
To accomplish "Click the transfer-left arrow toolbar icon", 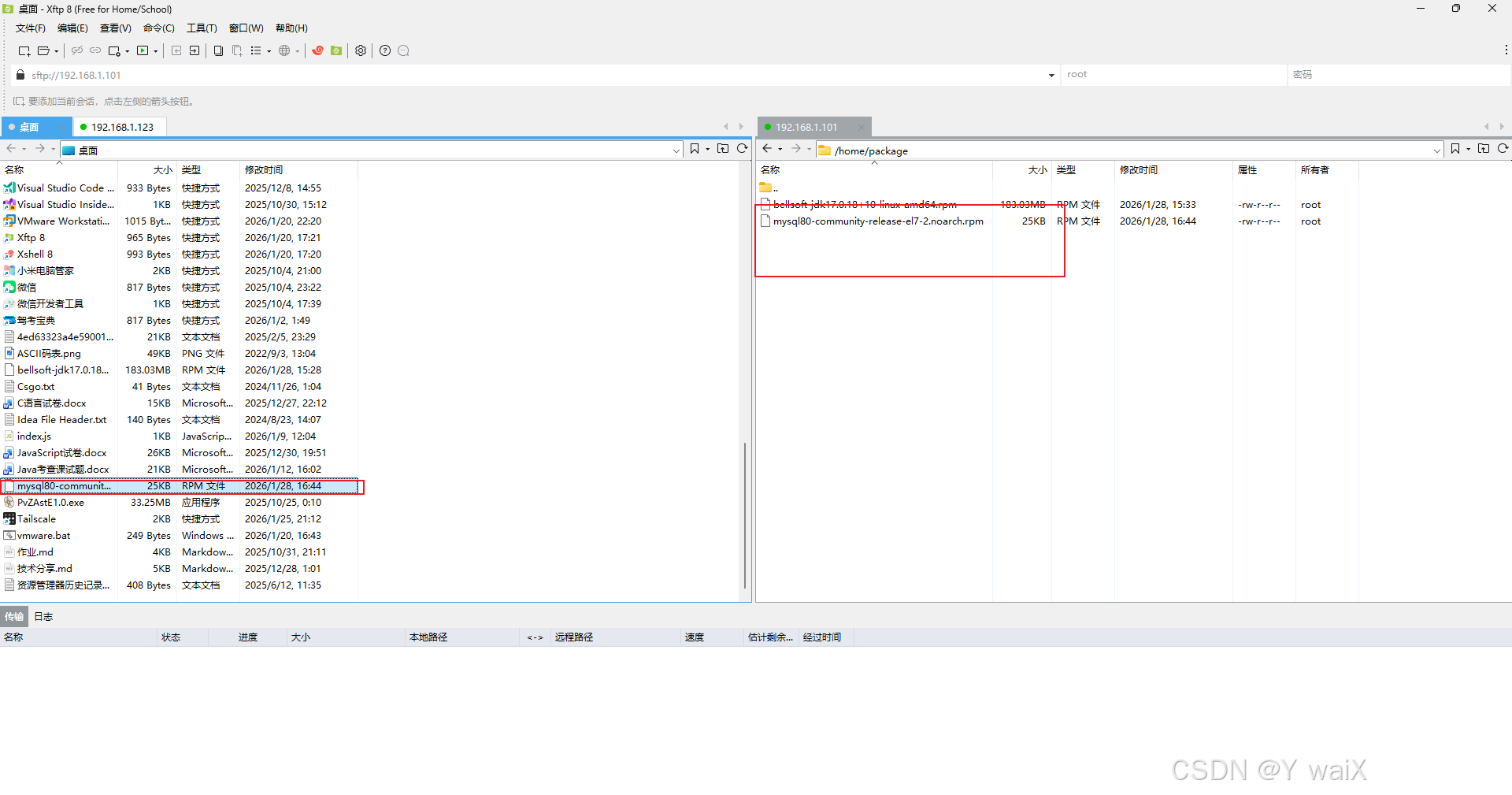I will click(x=176, y=50).
